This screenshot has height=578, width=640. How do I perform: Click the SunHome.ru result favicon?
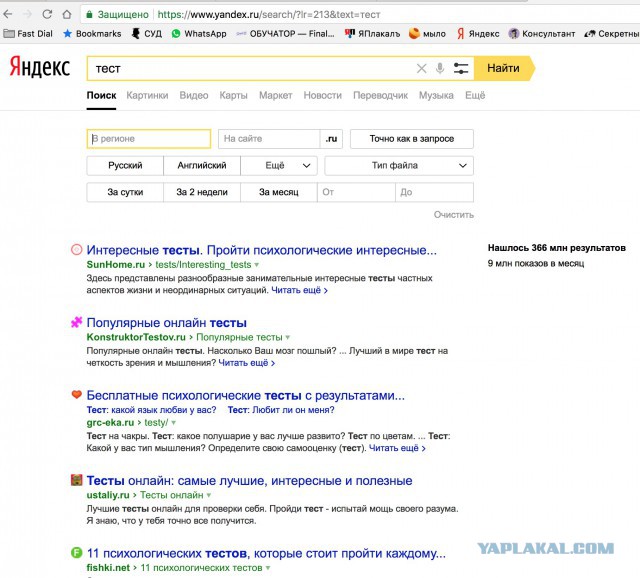(76, 249)
